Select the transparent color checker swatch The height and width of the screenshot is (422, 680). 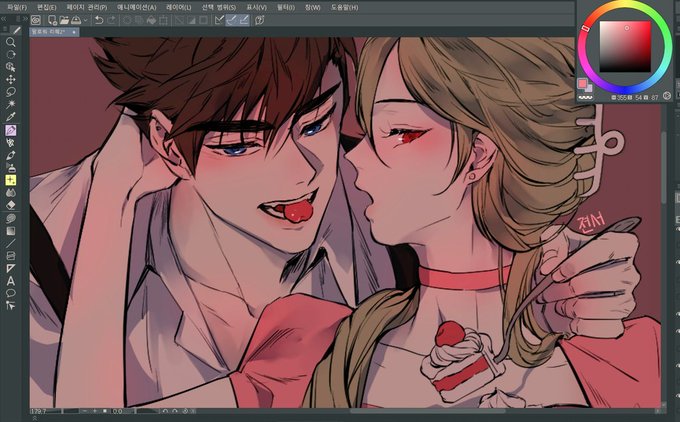(x=585, y=97)
